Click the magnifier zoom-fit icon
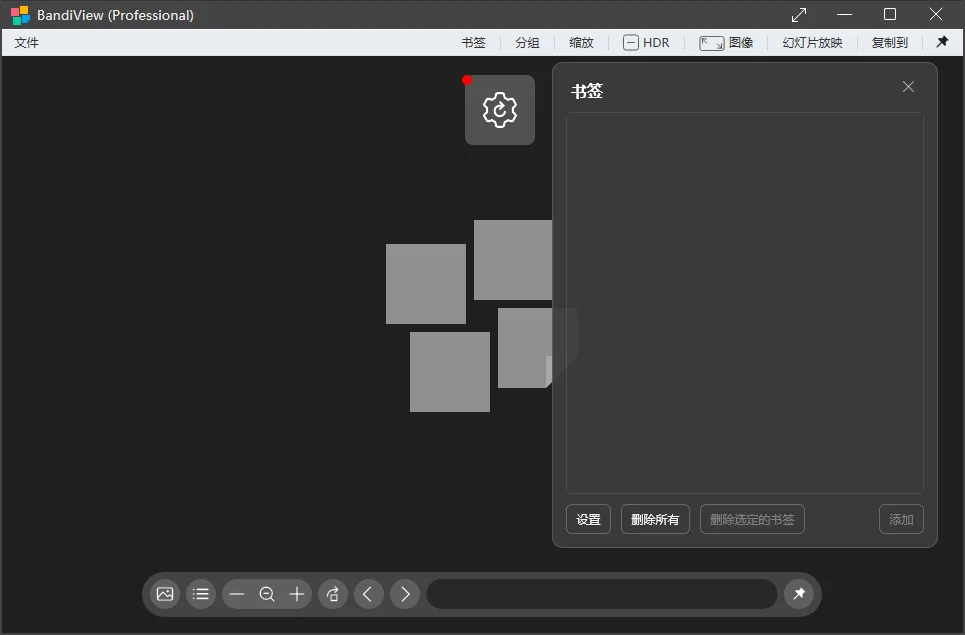Screen dimensions: 965x635 pos(266,594)
